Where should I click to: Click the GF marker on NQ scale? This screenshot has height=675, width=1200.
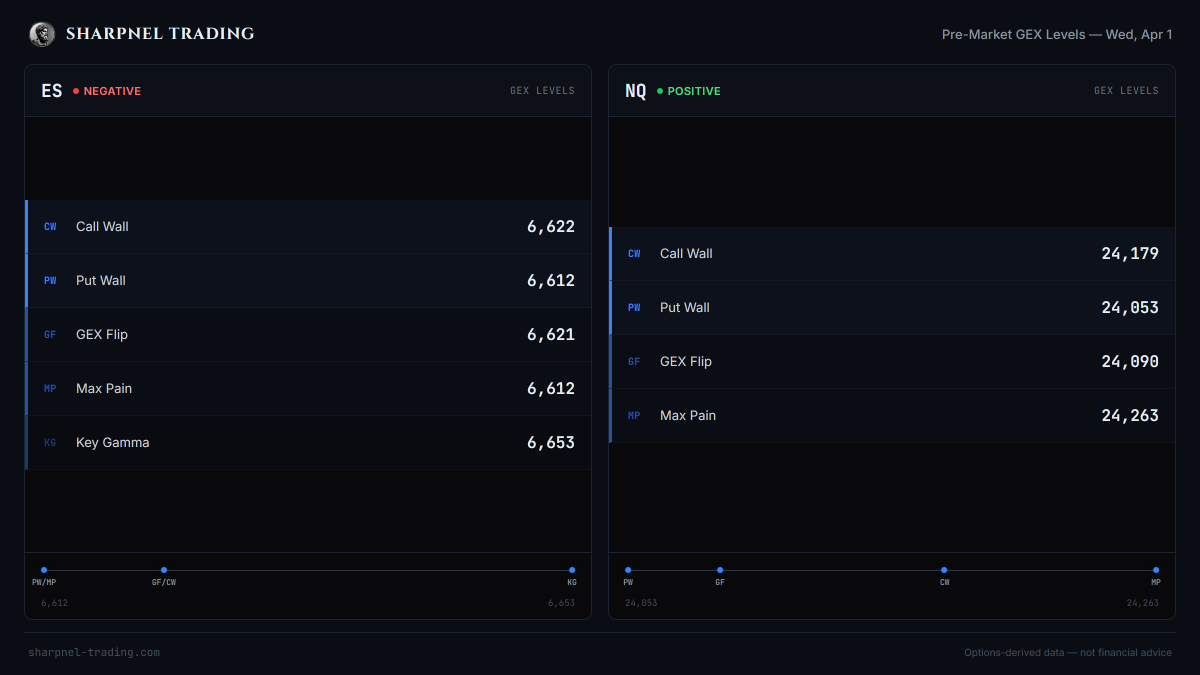(x=720, y=570)
